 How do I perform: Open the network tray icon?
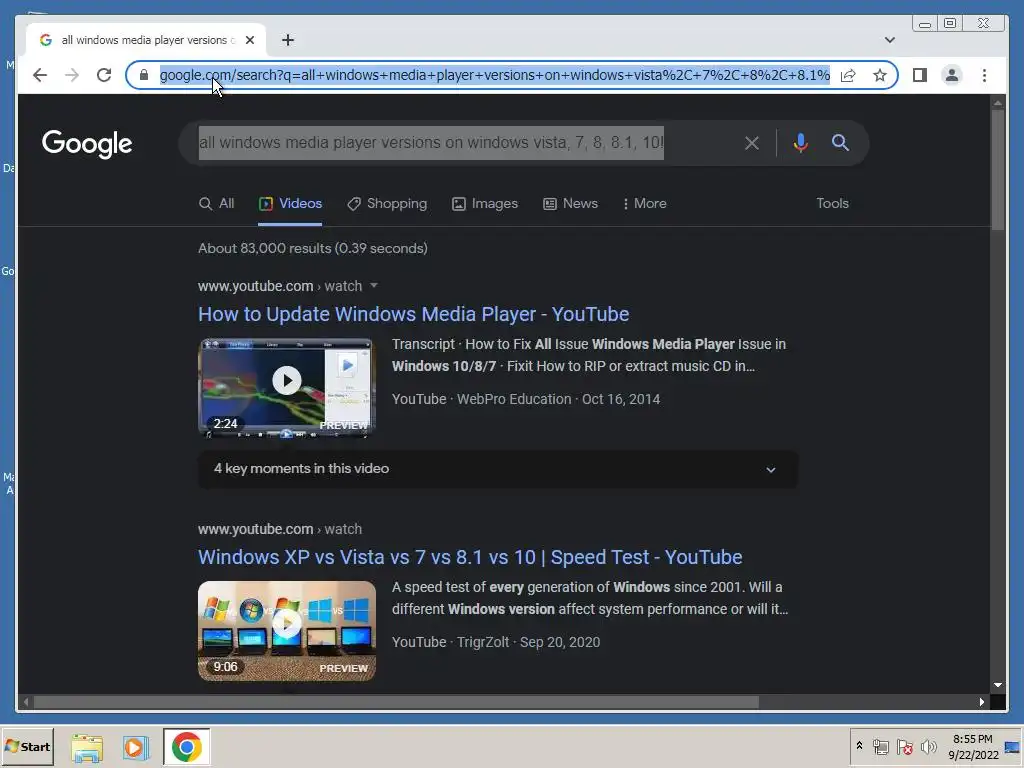(880, 747)
